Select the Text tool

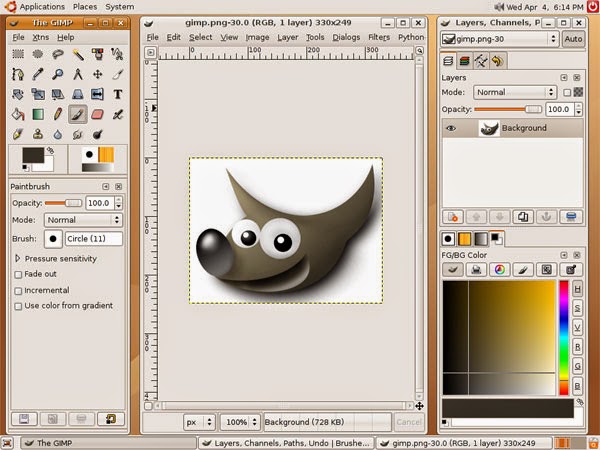[117, 94]
